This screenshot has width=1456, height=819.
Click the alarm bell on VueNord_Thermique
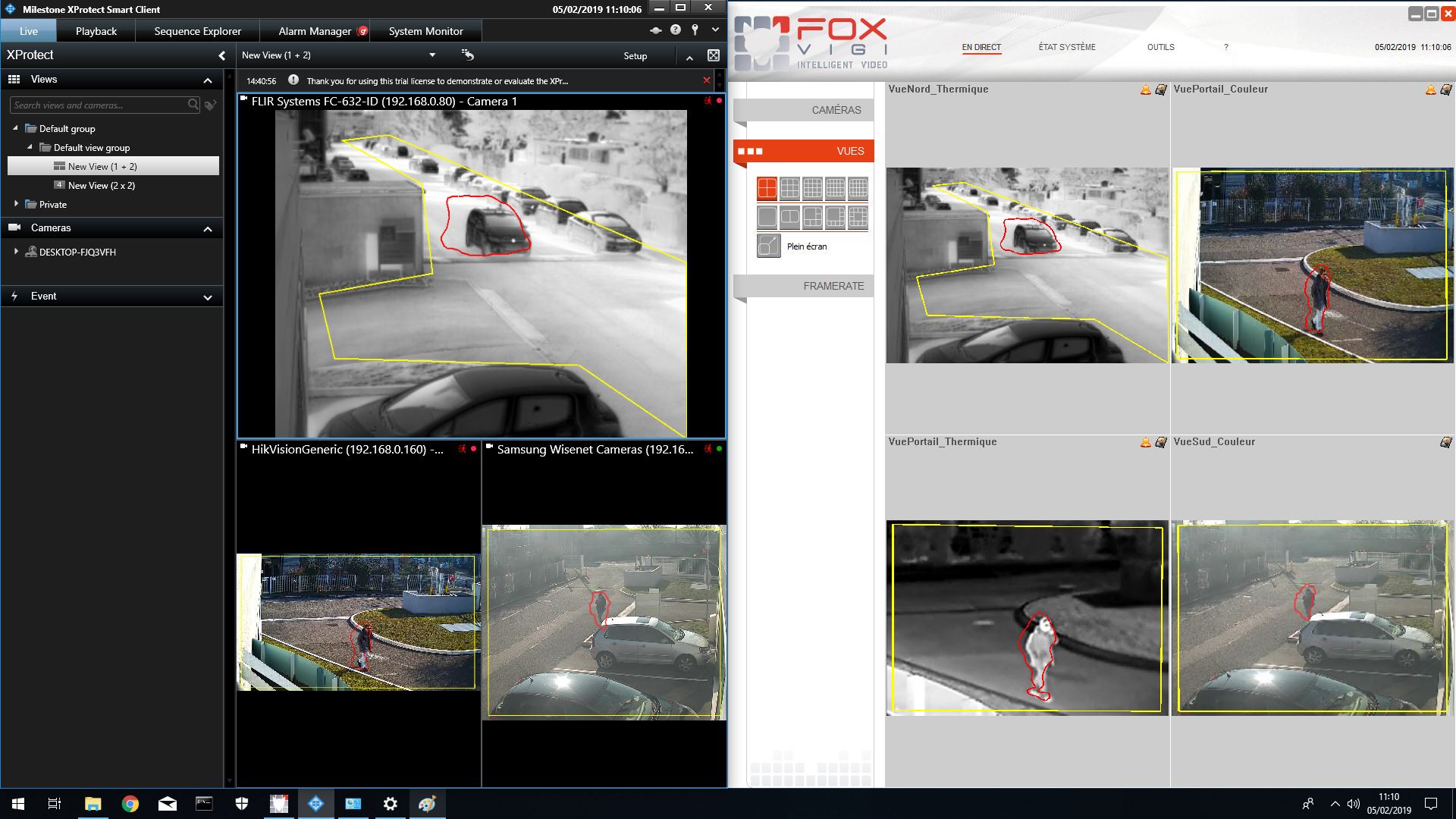[x=1146, y=89]
